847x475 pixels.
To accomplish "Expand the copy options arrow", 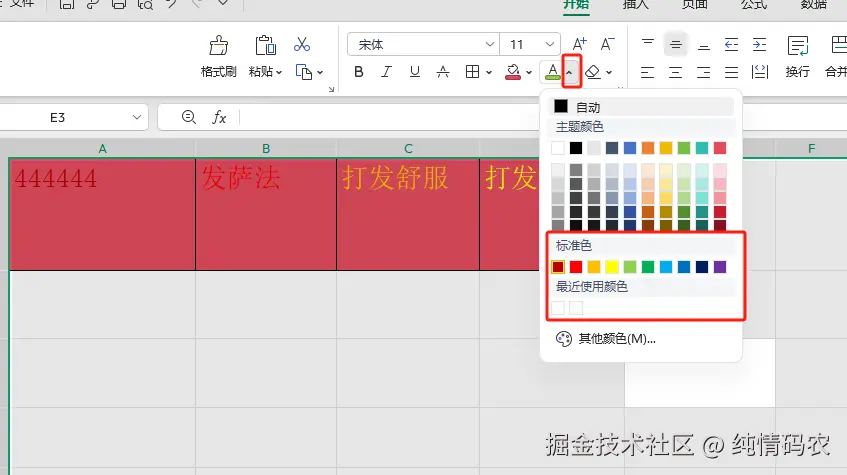I will (x=320, y=72).
